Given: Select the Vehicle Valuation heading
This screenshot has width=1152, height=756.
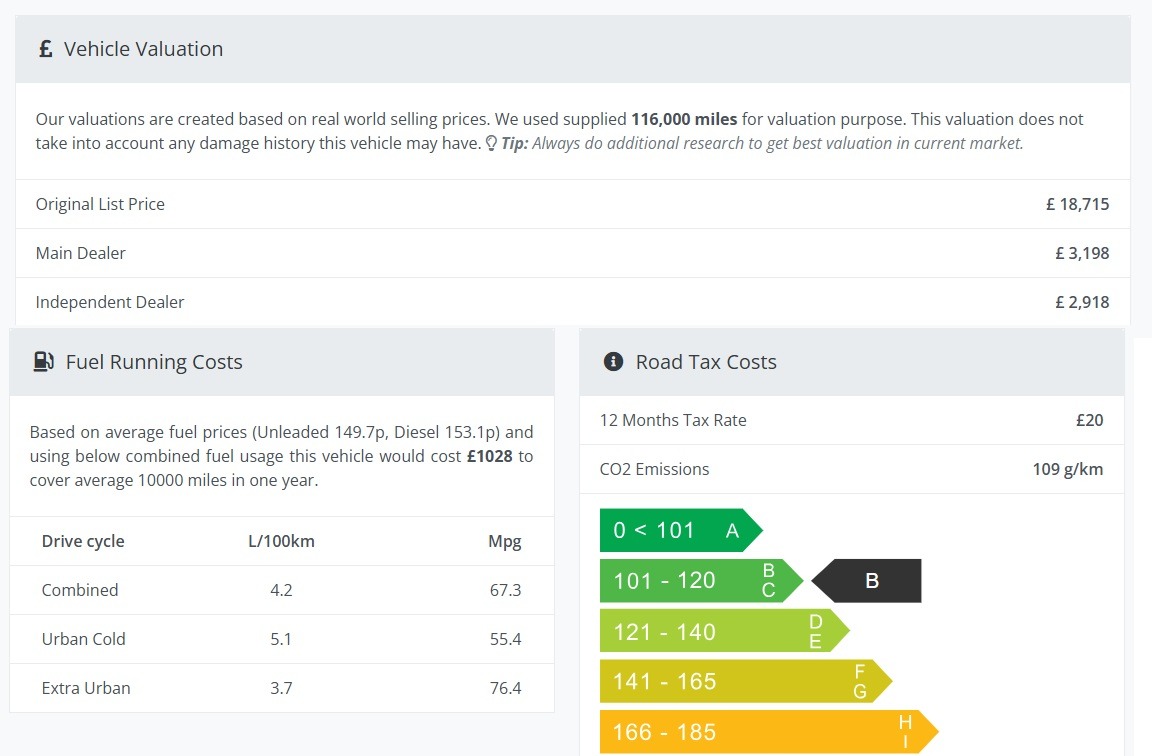Looking at the screenshot, I should click(x=143, y=49).
